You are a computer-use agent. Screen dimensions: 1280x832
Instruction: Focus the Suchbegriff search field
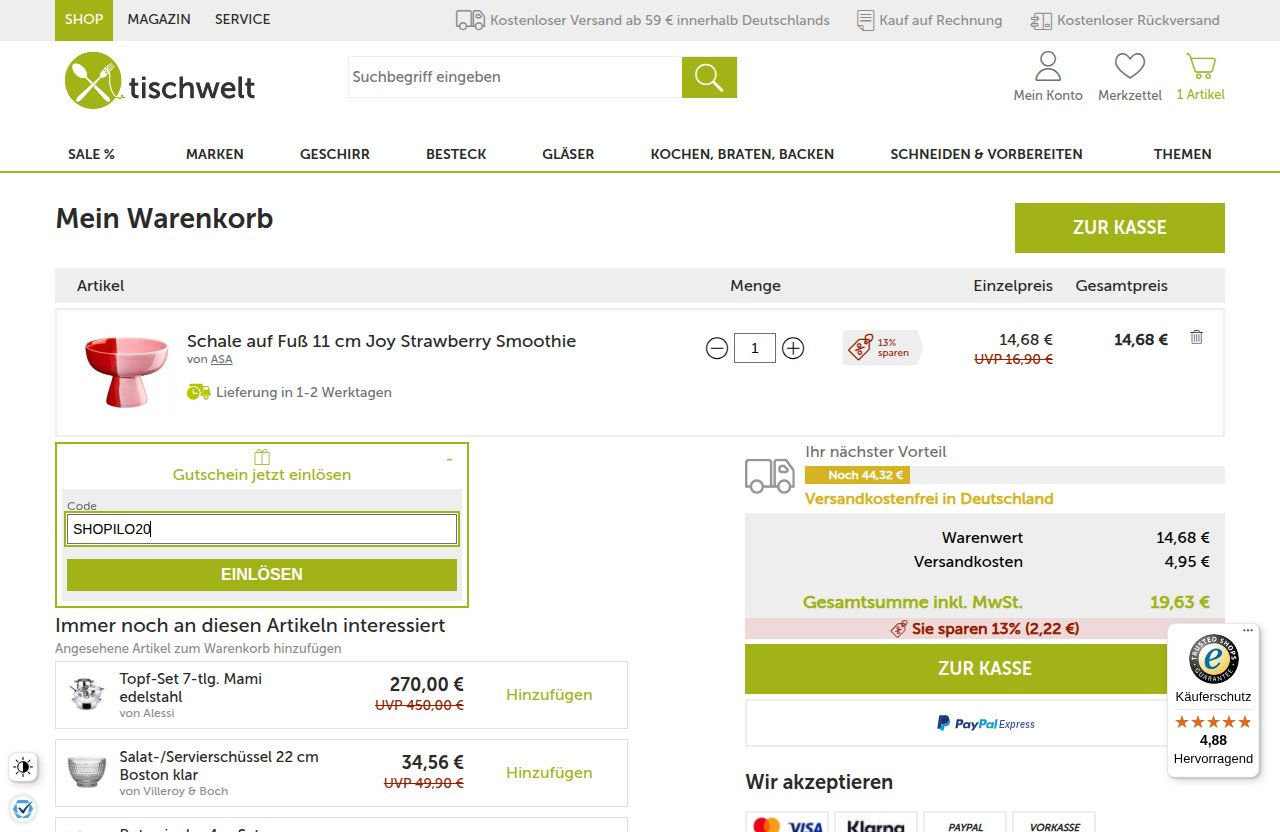click(x=515, y=77)
